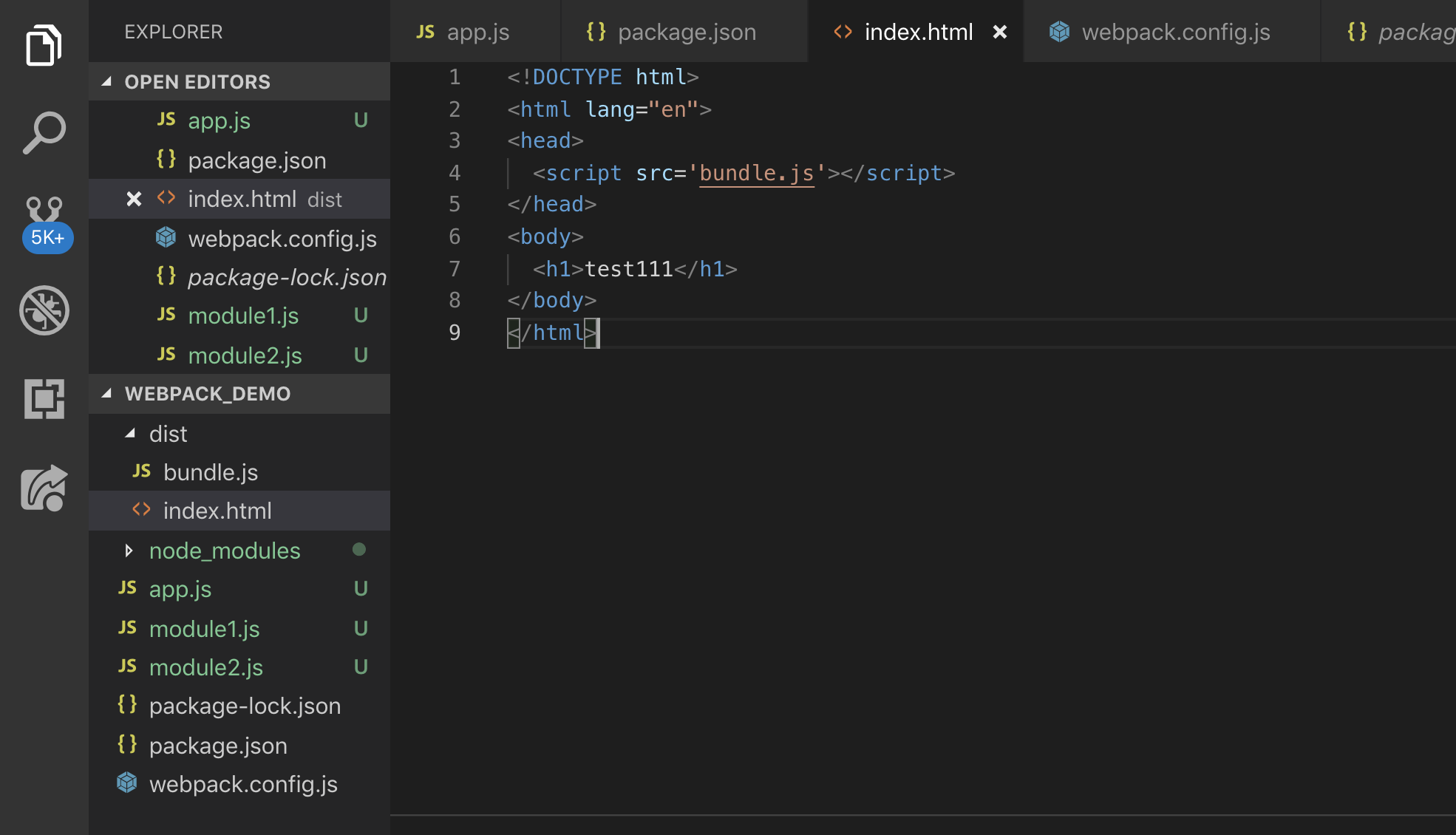This screenshot has height=835, width=1456.
Task: Switch to the webpack.config.js tab
Action: point(1174,32)
